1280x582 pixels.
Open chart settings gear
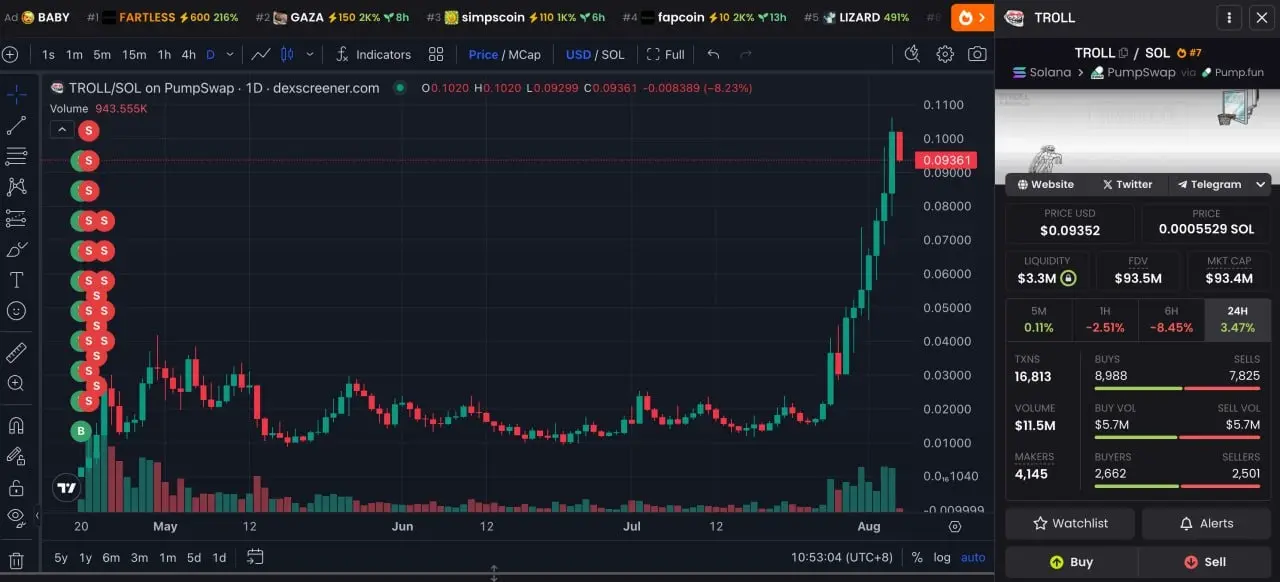click(x=945, y=54)
